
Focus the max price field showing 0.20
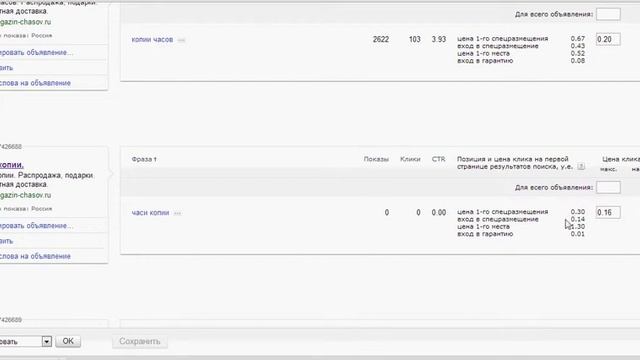click(608, 39)
